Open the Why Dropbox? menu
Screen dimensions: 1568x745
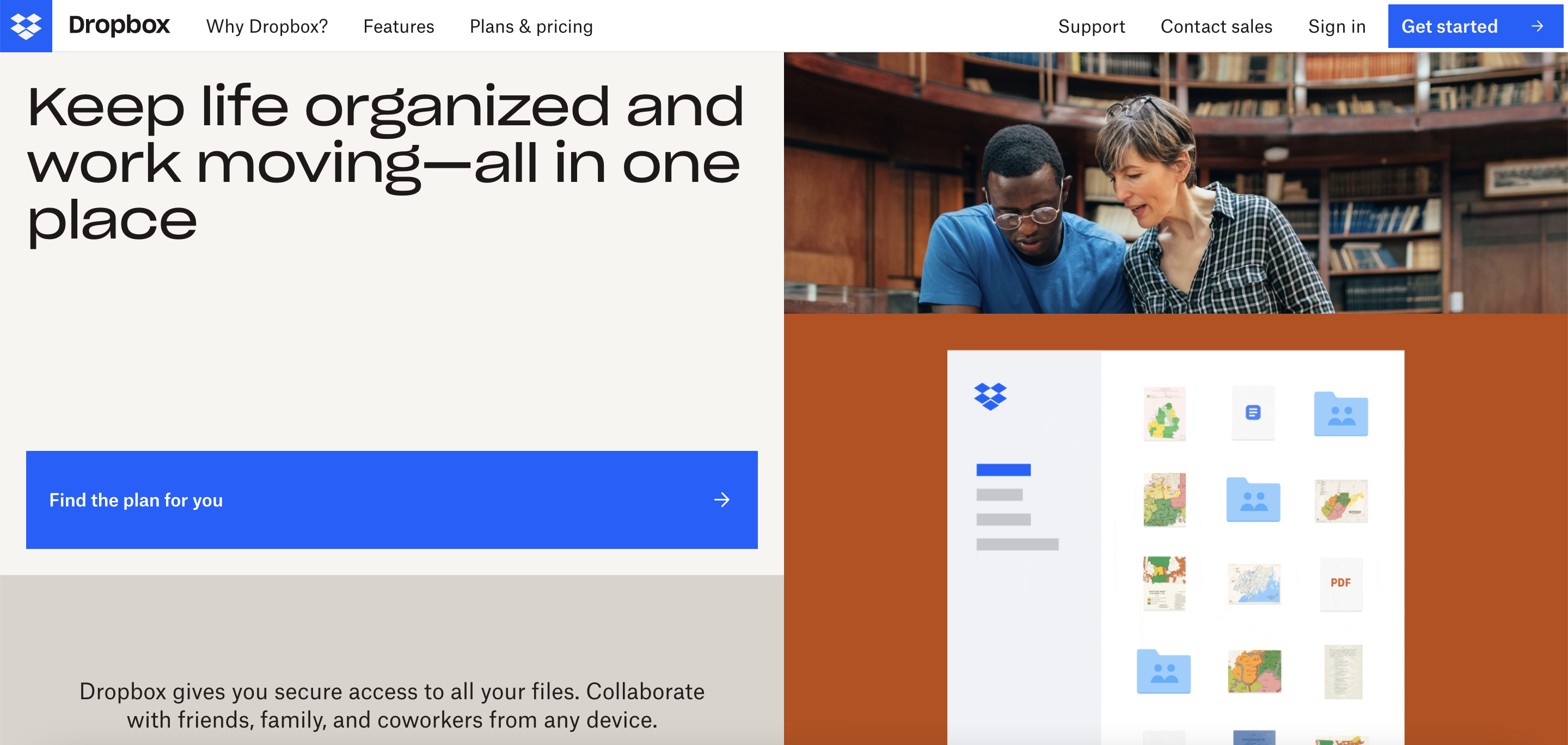coord(267,26)
